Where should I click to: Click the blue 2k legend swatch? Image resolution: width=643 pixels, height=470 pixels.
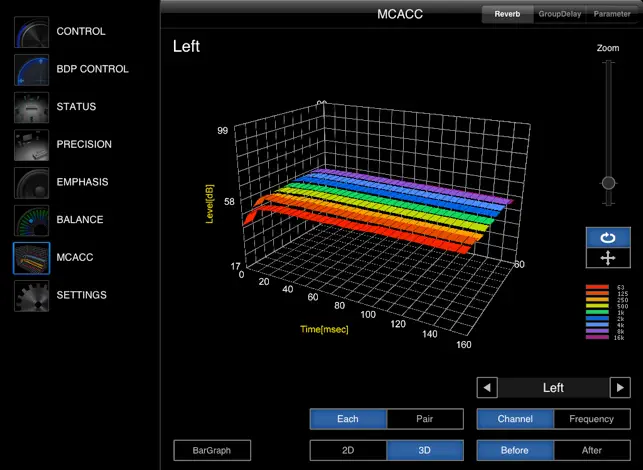pyautogui.click(x=597, y=318)
